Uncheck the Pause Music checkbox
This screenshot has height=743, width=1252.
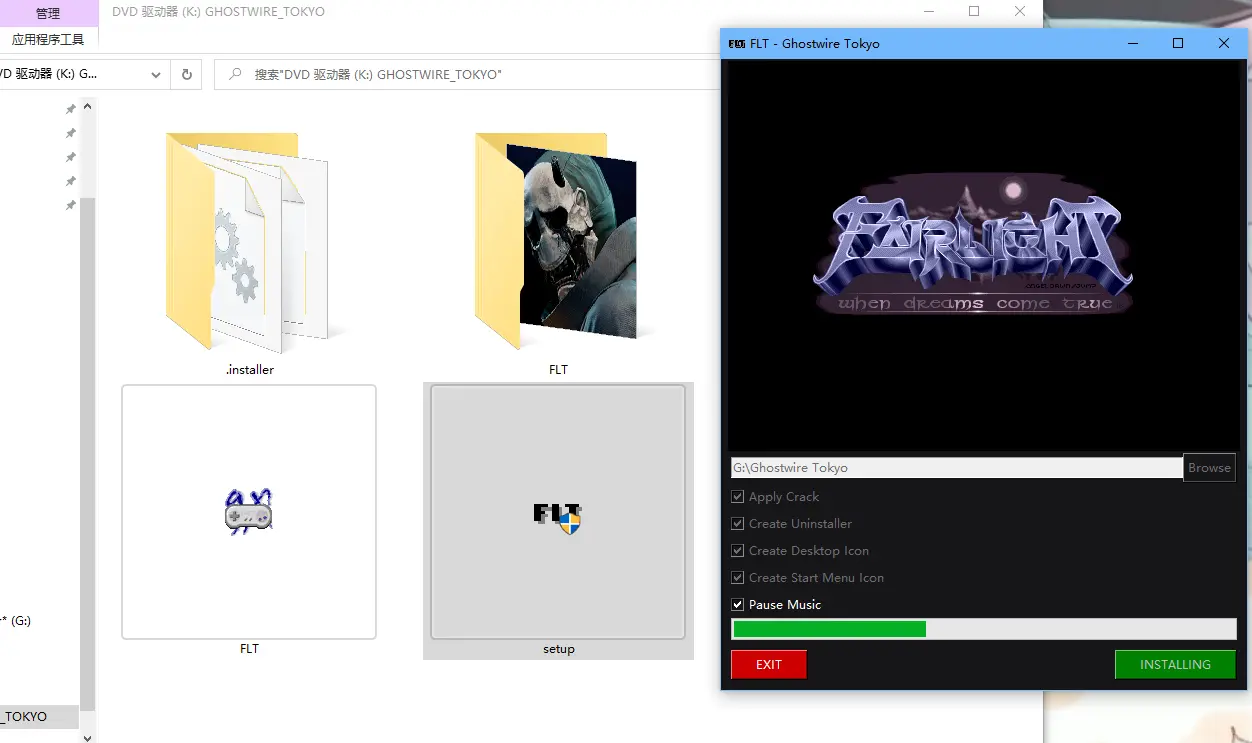coord(738,605)
